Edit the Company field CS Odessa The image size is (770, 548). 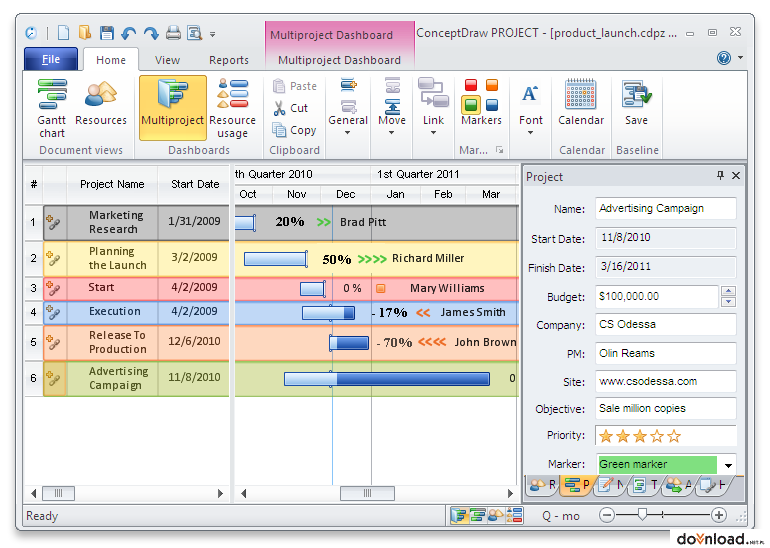[x=665, y=324]
